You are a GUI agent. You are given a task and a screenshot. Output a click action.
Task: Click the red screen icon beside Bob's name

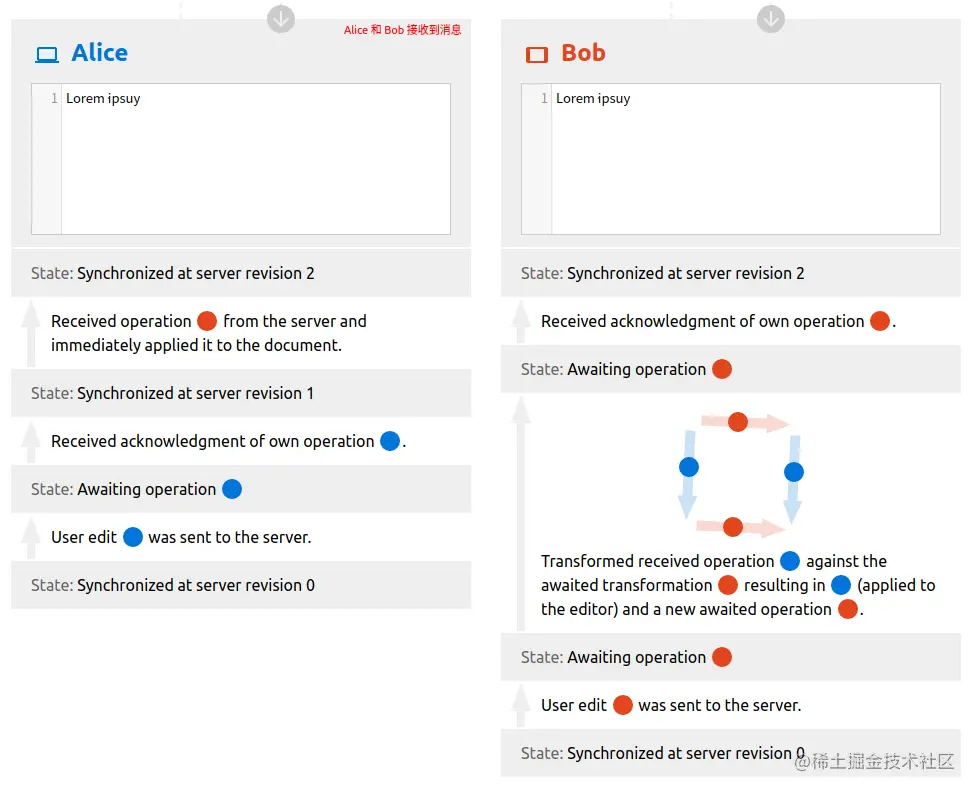[537, 55]
